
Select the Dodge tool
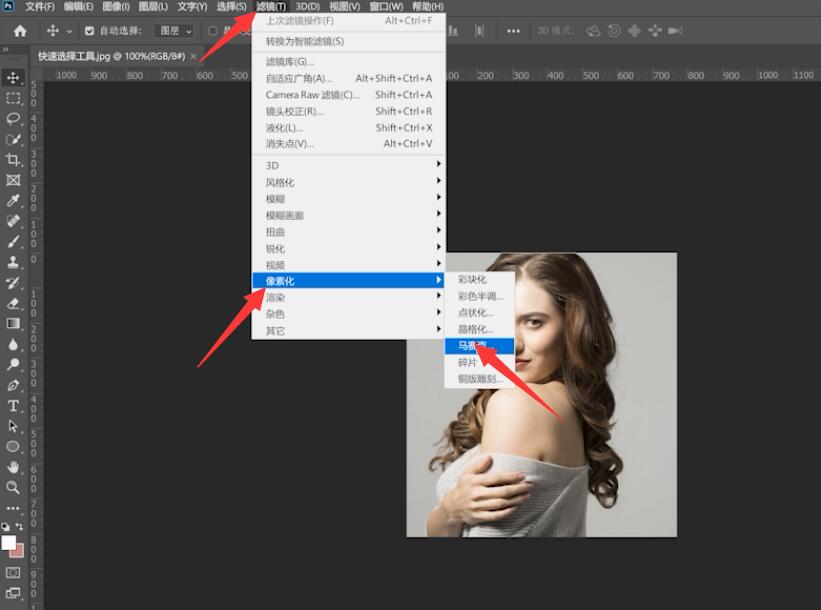13,364
